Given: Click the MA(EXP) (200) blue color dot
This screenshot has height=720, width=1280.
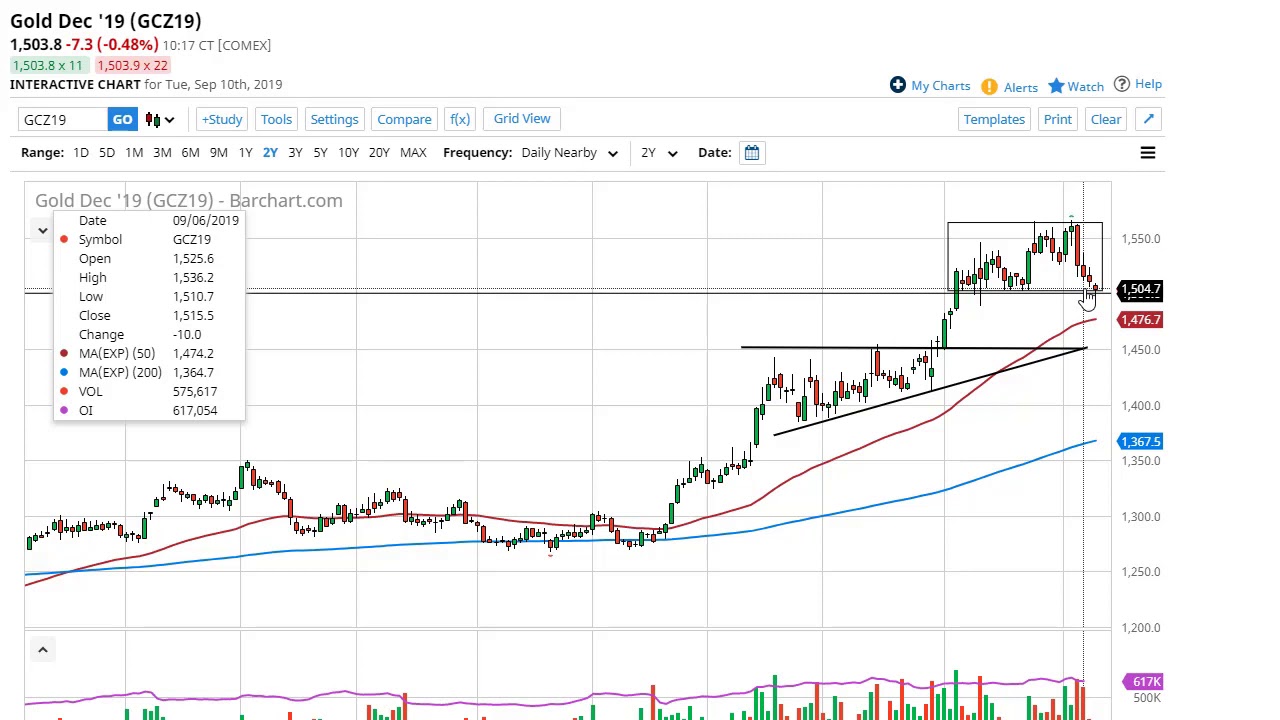Looking at the screenshot, I should 64,372.
